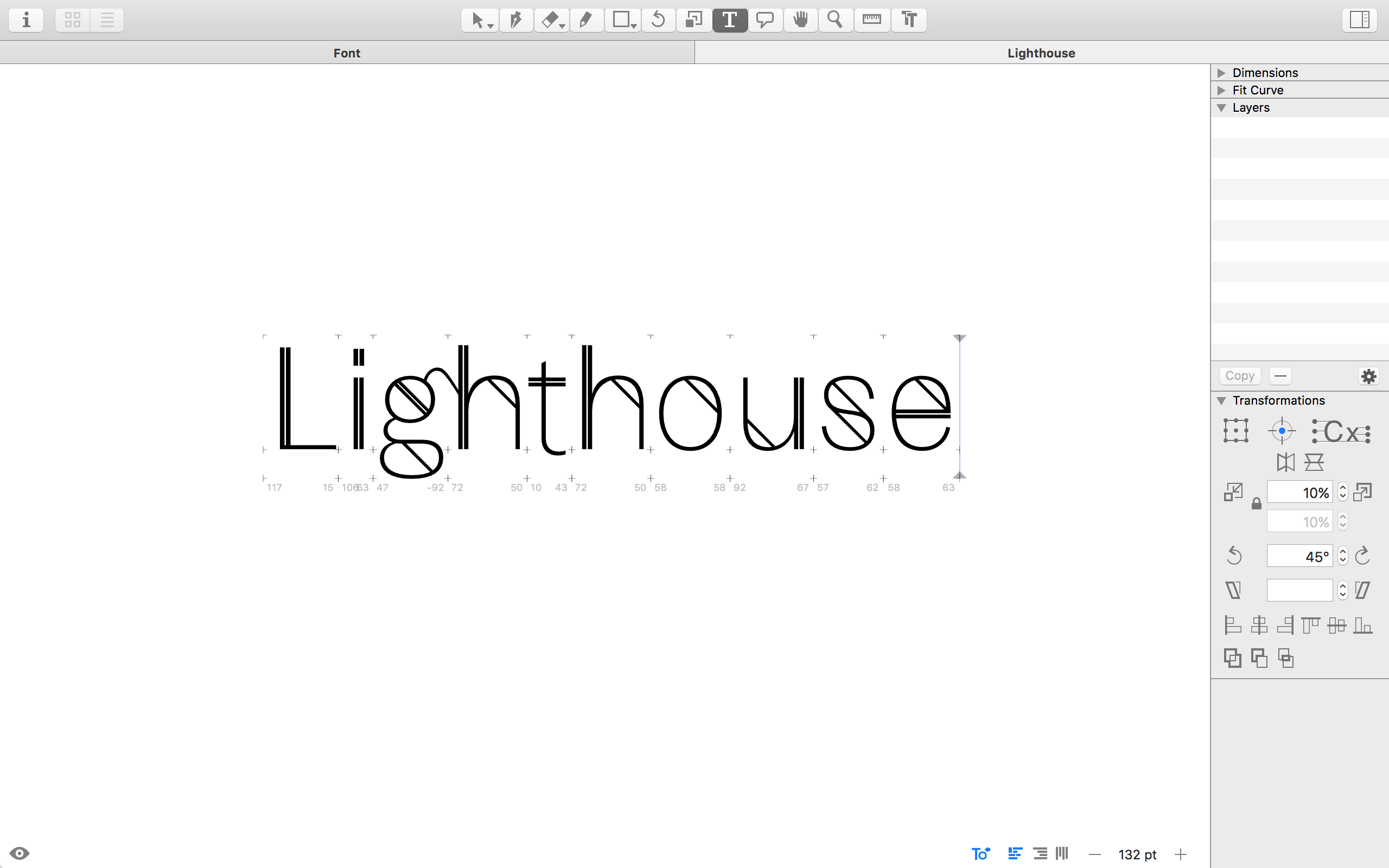The image size is (1389, 868).
Task: Apply subtract boolean operation
Action: 1259,658
